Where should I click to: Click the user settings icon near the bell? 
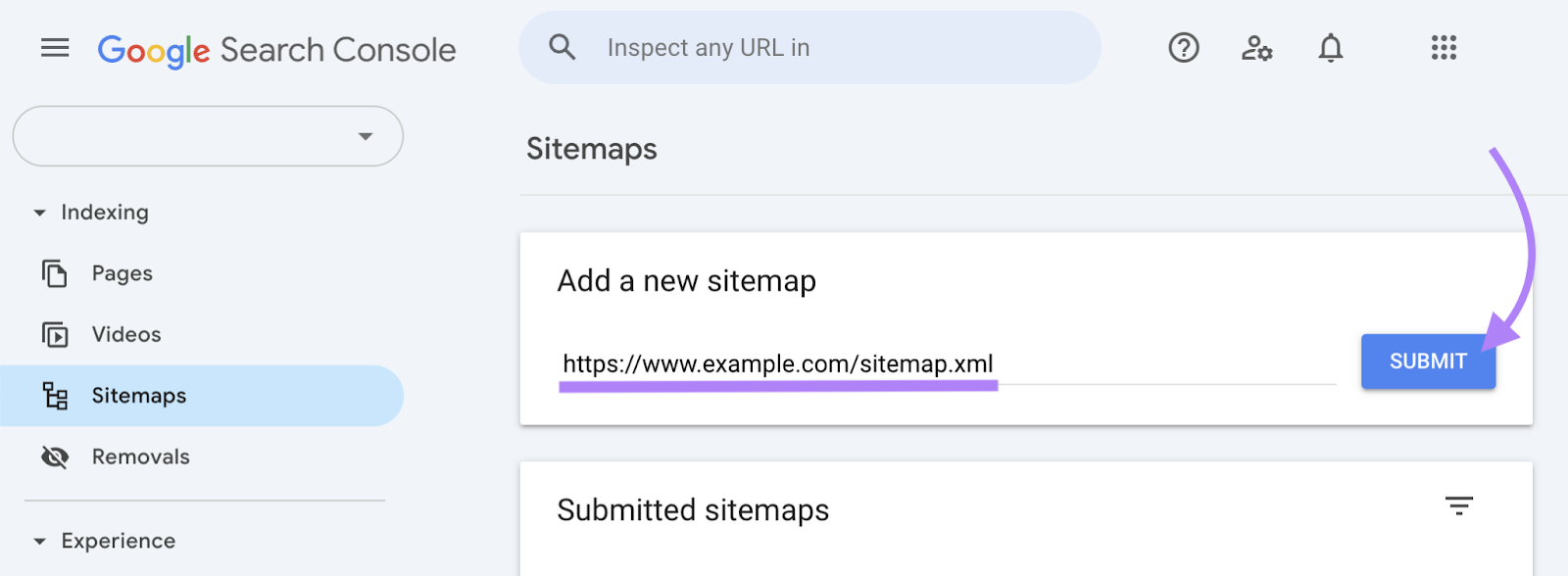tap(1255, 47)
